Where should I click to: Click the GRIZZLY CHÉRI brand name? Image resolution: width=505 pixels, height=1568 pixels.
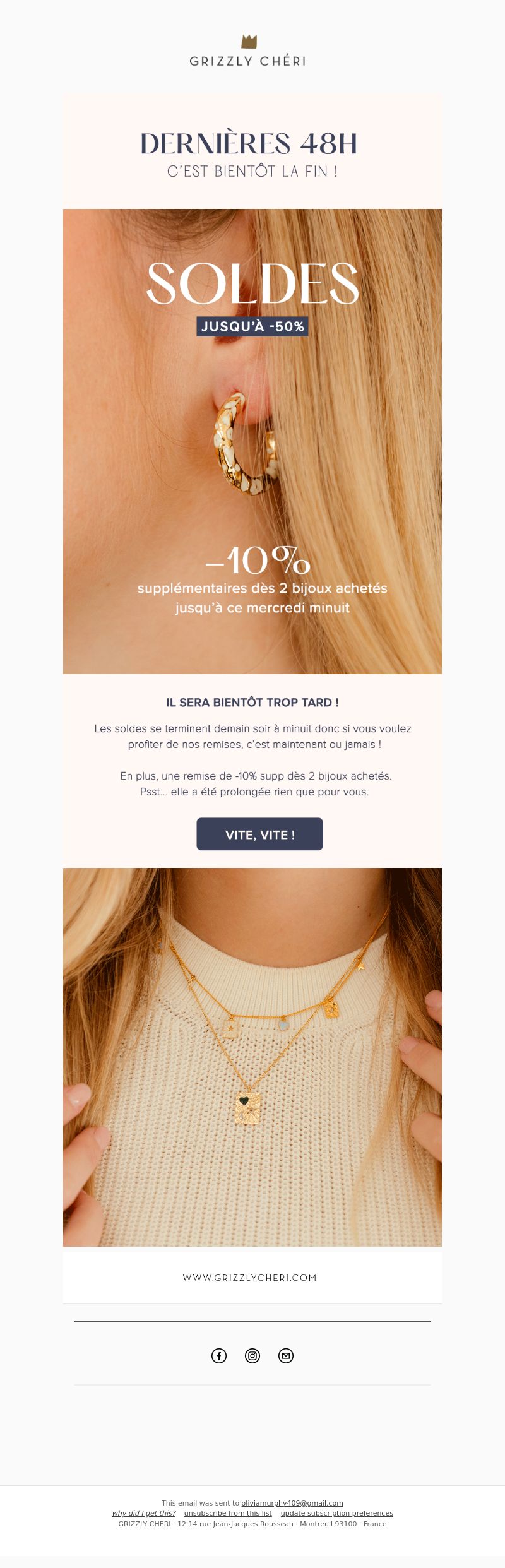pos(248,61)
